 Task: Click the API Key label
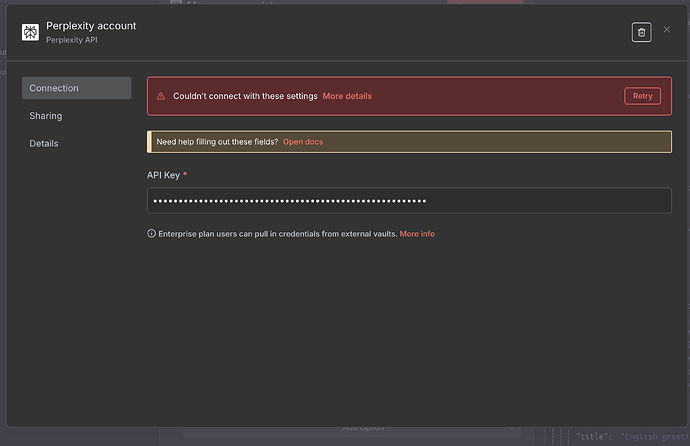pos(163,175)
